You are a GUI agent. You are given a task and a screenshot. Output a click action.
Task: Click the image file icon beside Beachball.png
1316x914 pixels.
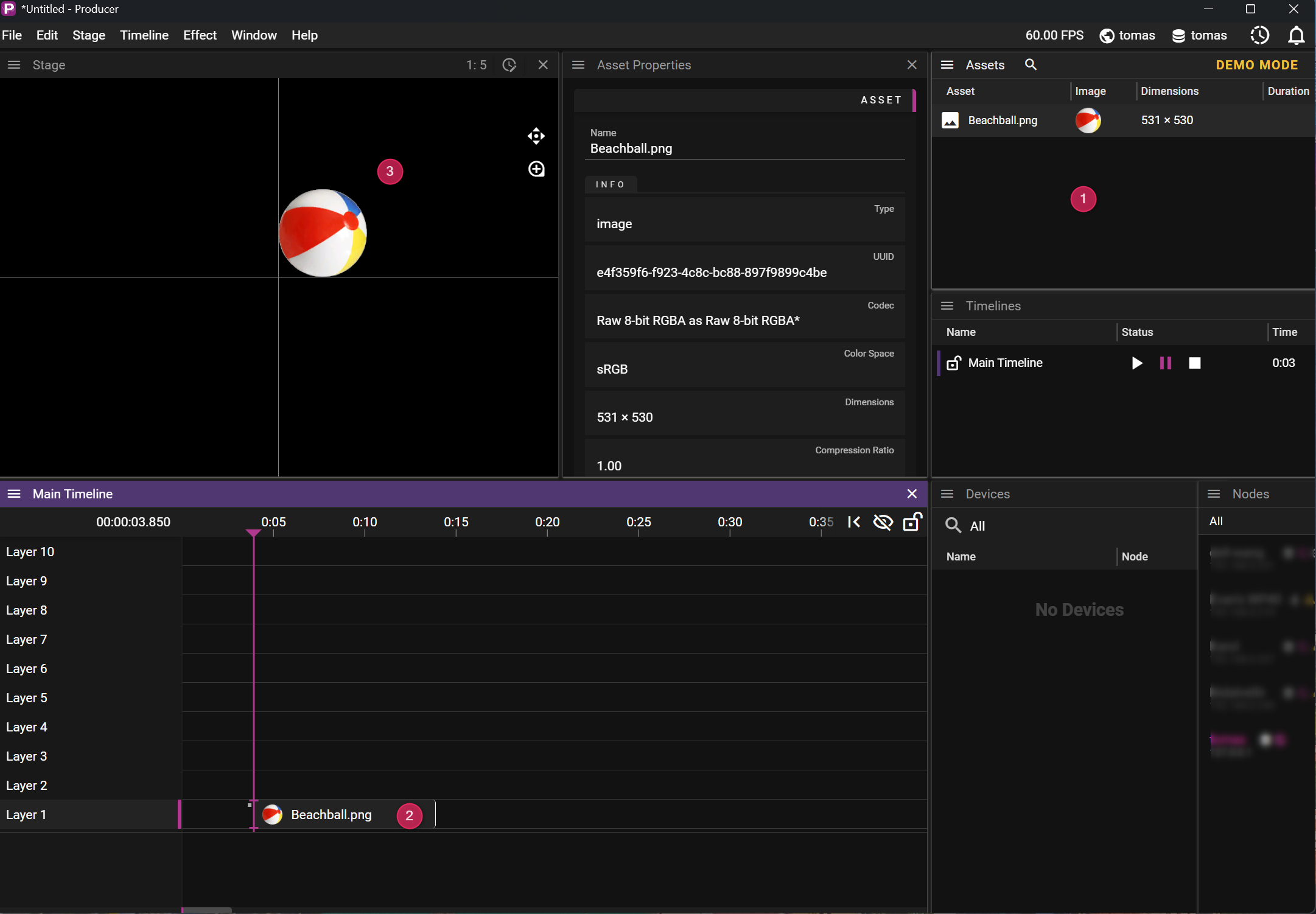(950, 120)
